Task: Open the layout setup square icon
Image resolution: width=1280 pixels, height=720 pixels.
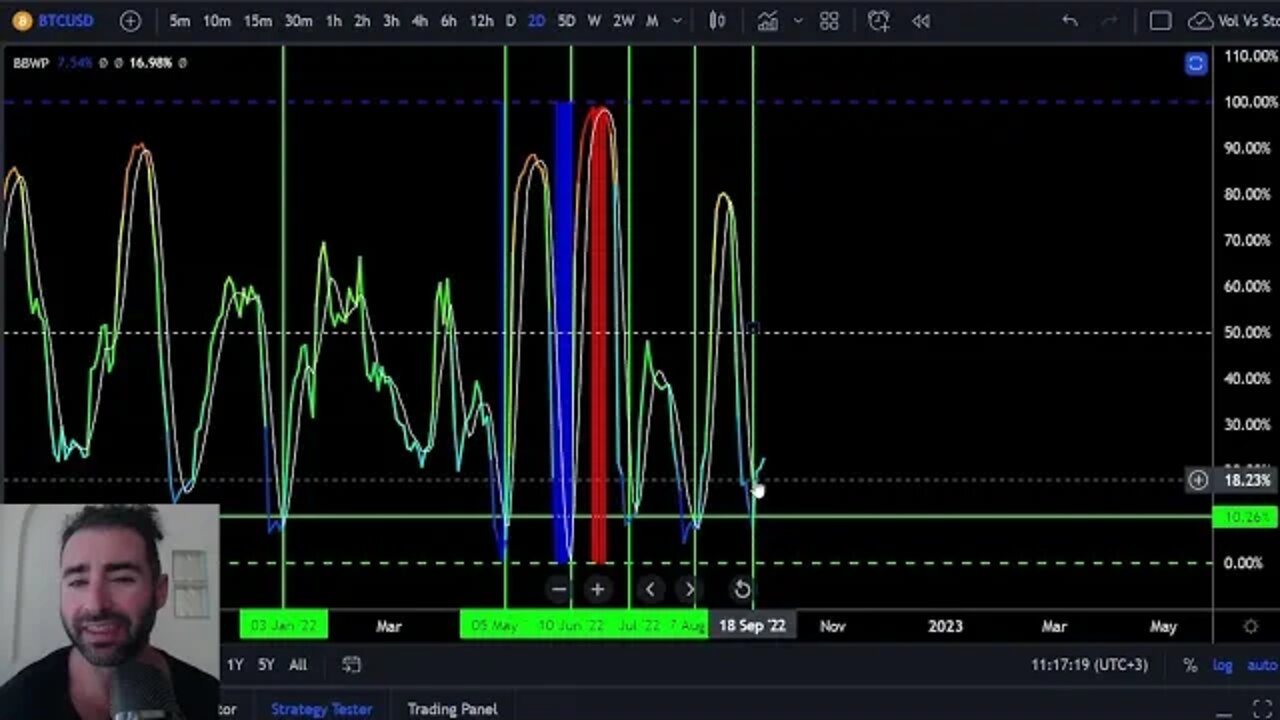Action: click(x=1160, y=20)
